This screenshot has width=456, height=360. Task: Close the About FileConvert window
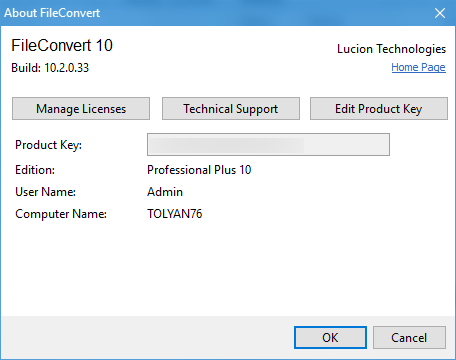tap(440, 13)
